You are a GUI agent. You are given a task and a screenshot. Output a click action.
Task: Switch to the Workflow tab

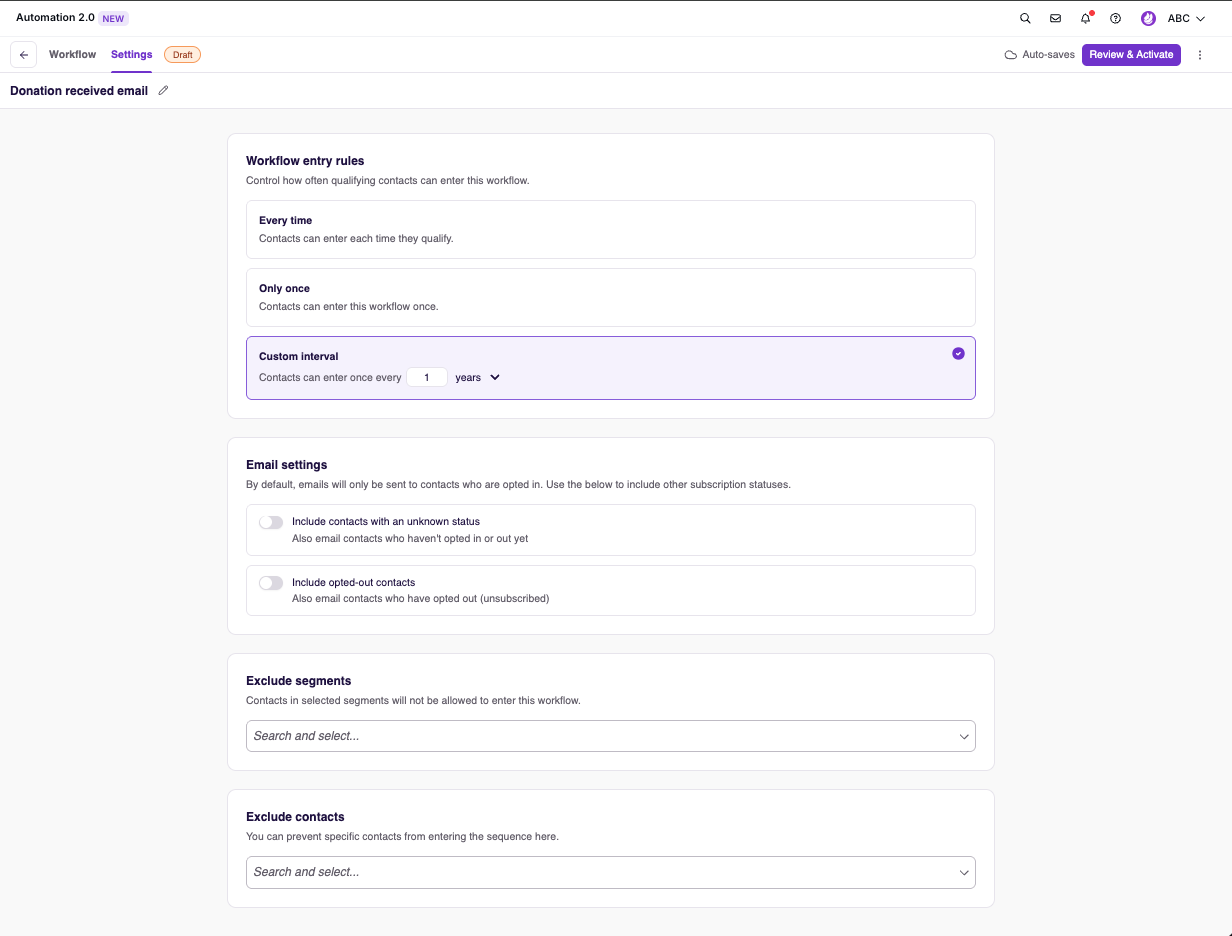72,55
